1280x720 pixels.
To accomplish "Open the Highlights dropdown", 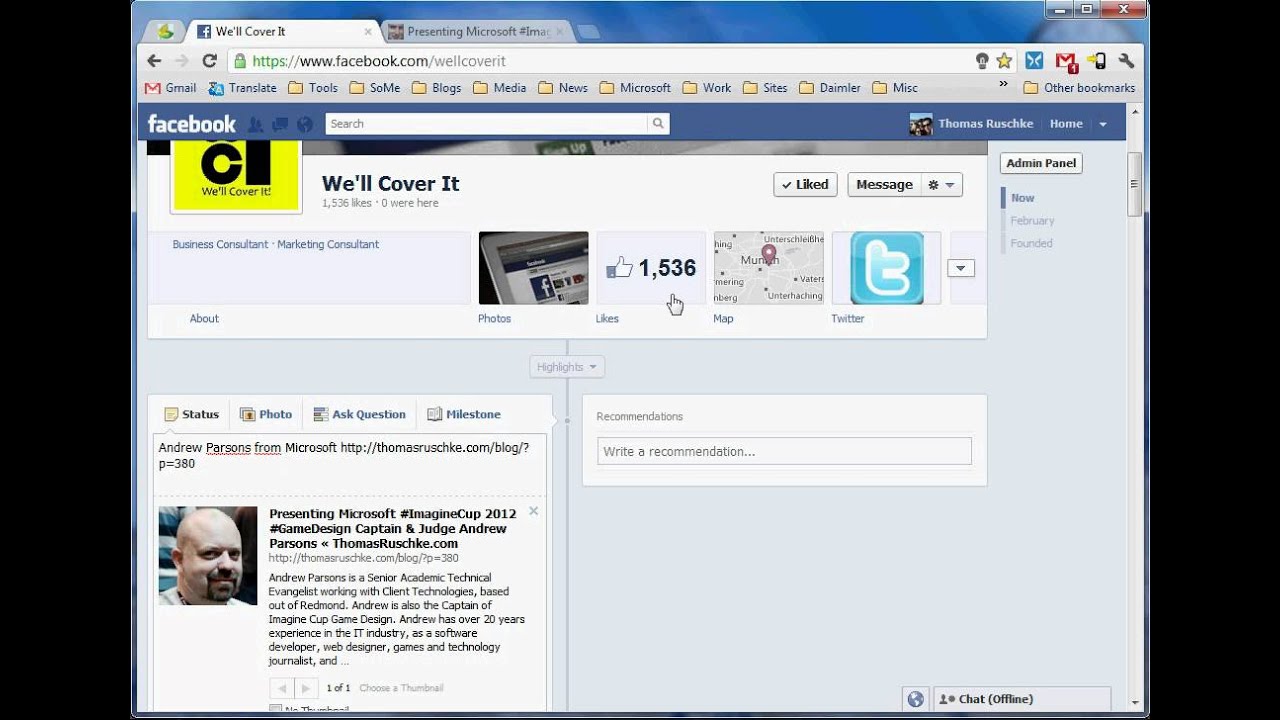I will tap(567, 367).
